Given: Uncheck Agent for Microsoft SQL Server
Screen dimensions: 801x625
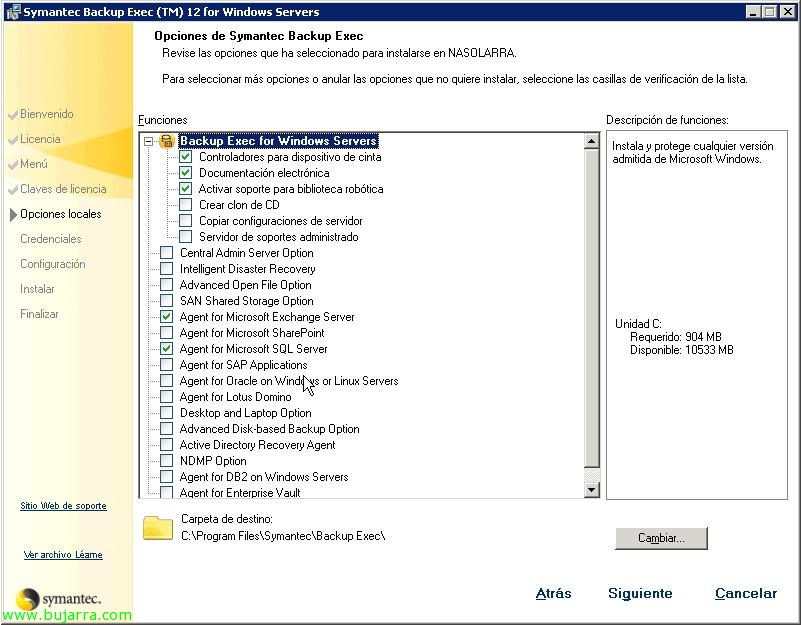Looking at the screenshot, I should click(167, 349).
